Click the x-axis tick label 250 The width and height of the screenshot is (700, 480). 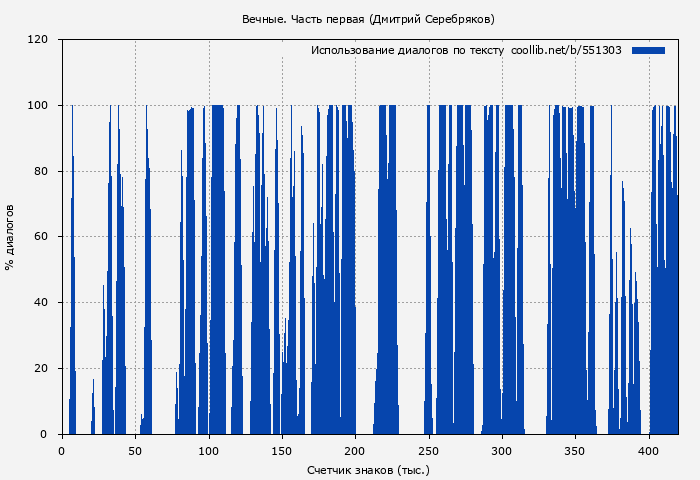(x=429, y=451)
